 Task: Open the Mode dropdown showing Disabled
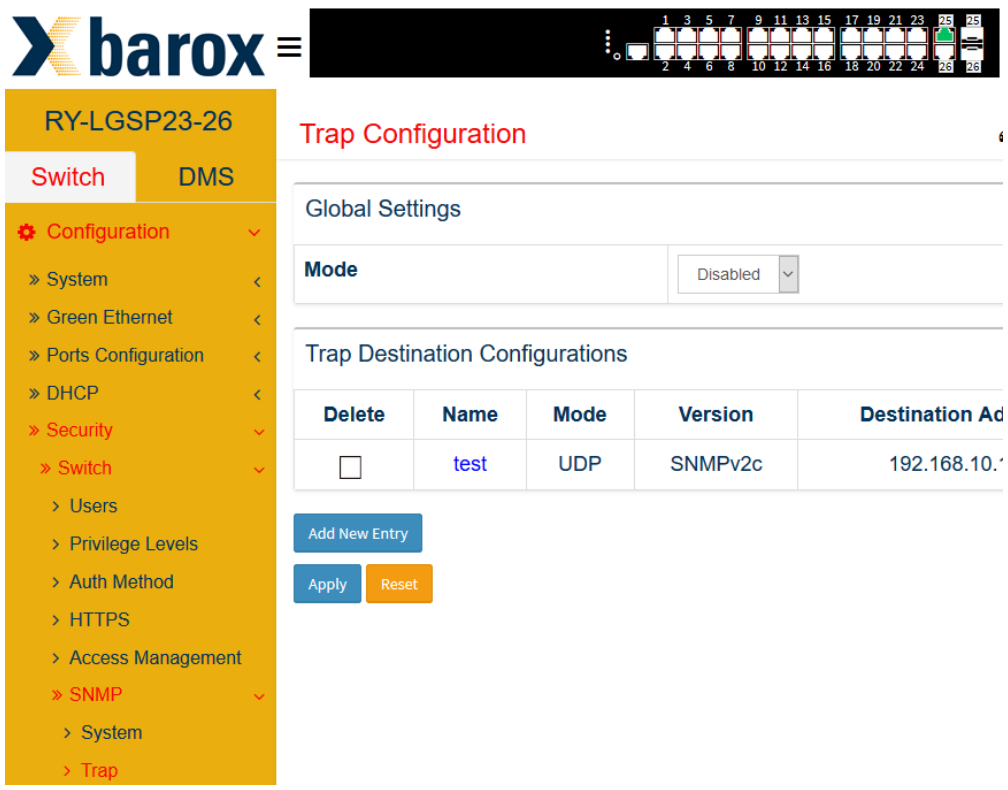pos(738,274)
